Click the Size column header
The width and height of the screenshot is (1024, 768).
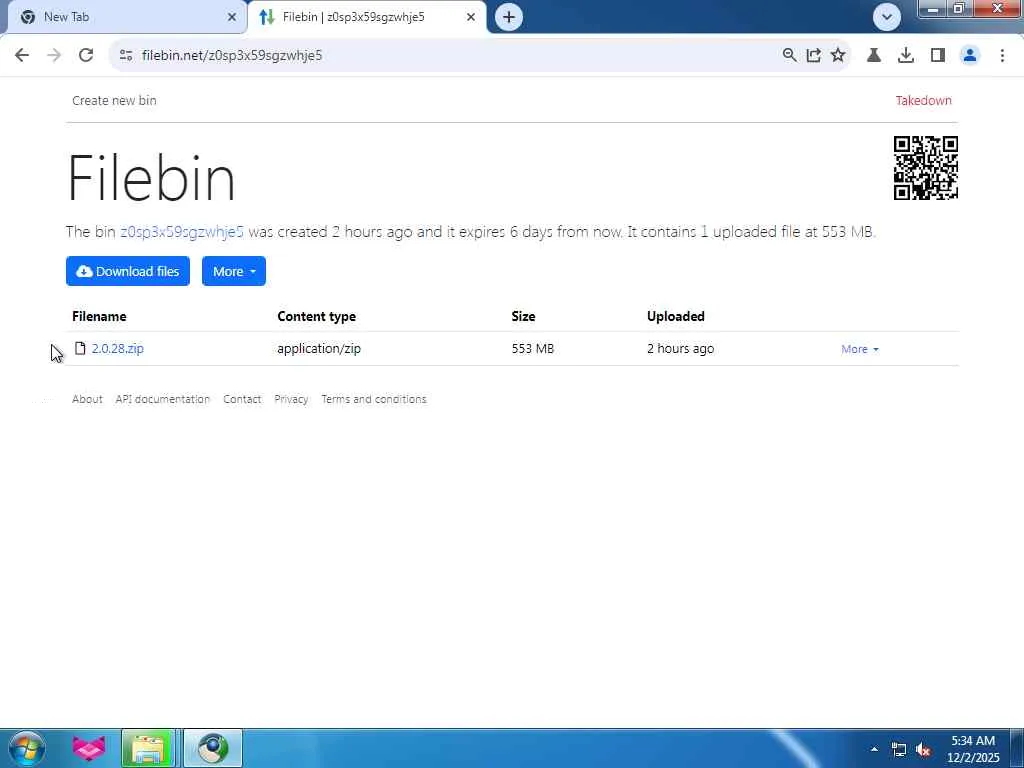(523, 317)
